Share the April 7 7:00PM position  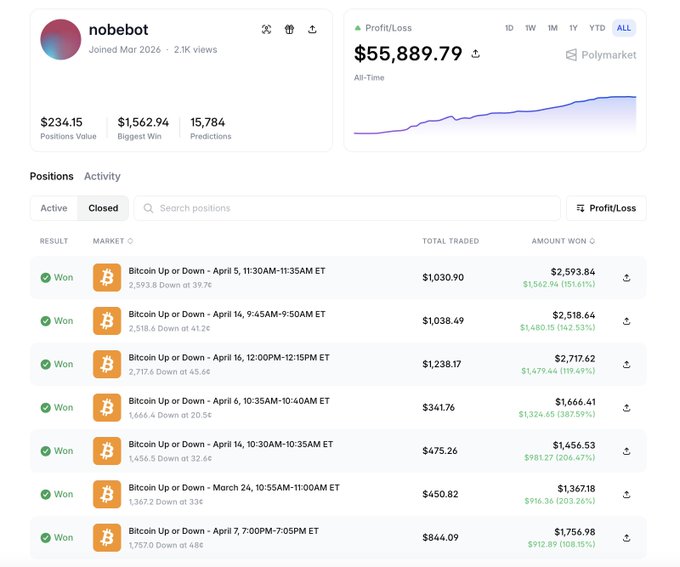(x=626, y=538)
